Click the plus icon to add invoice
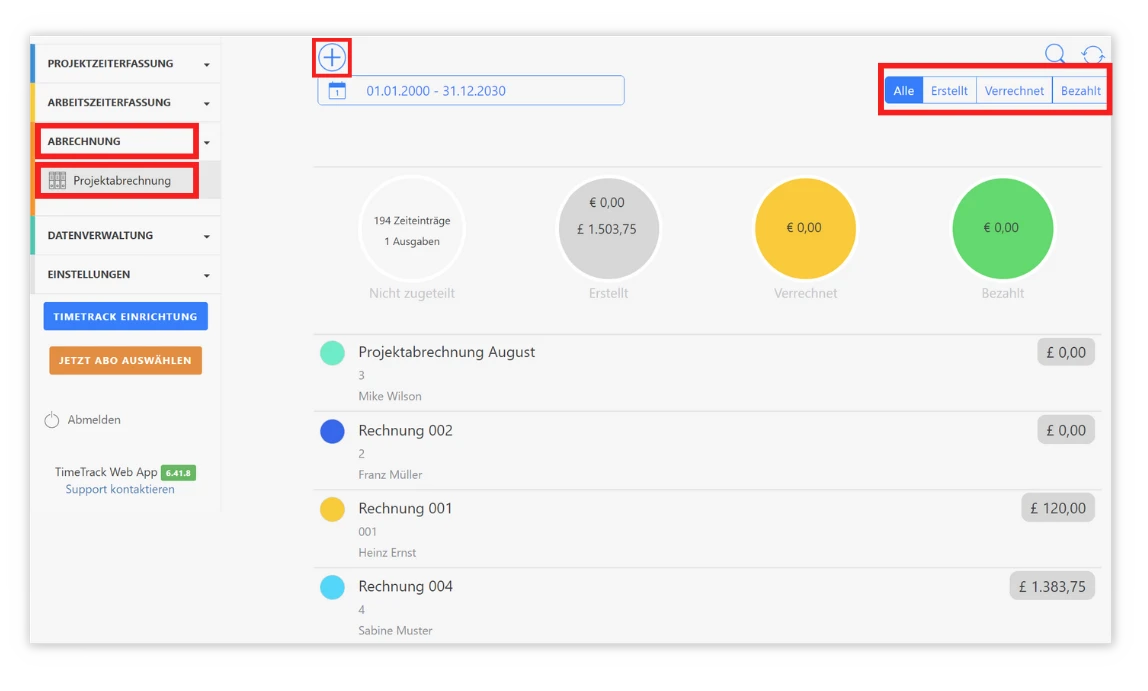The width and height of the screenshot is (1148, 691). click(332, 58)
